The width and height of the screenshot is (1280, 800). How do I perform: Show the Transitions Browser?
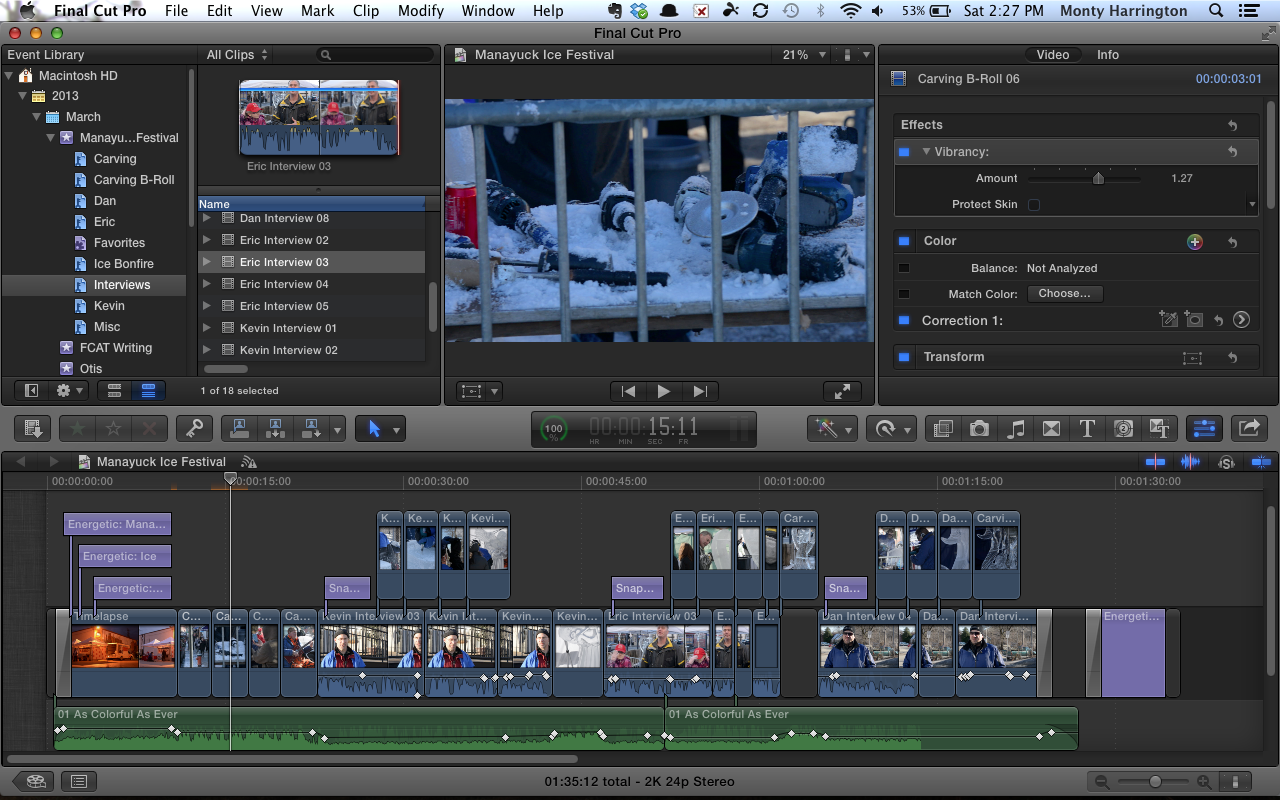click(1051, 429)
